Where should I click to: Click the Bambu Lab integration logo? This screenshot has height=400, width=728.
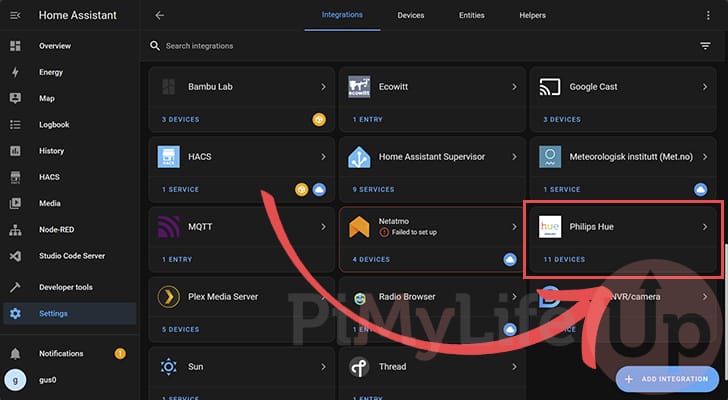[x=169, y=87]
